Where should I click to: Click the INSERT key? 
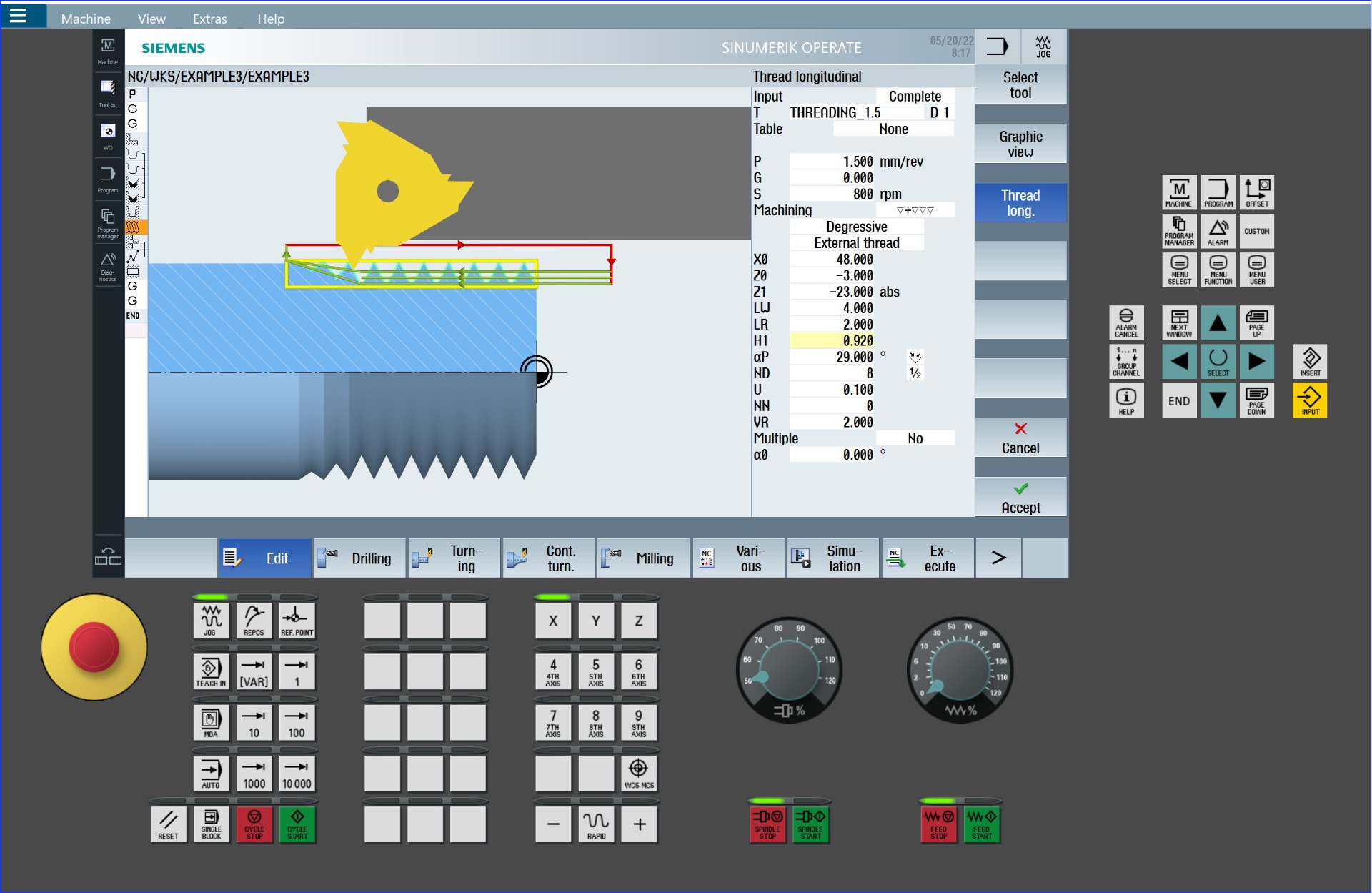pos(1310,362)
